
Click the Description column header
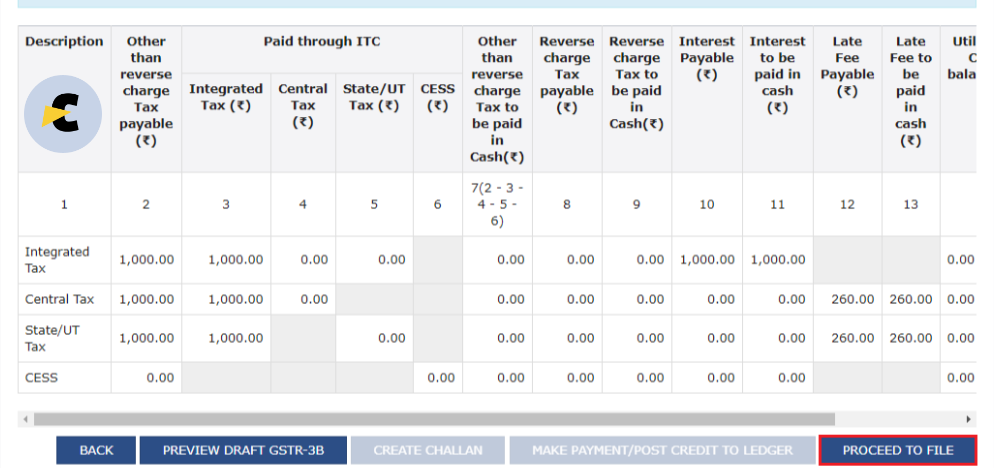pyautogui.click(x=64, y=42)
